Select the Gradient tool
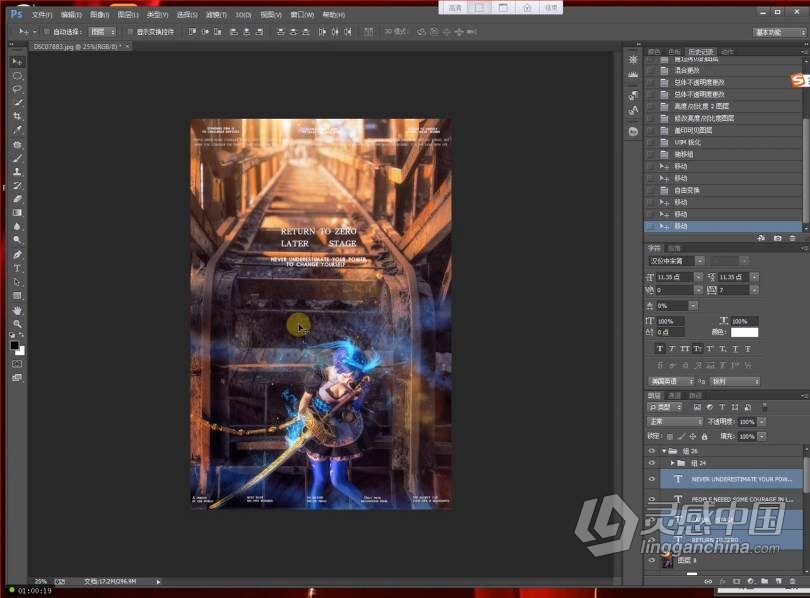810x598 pixels. 17,213
